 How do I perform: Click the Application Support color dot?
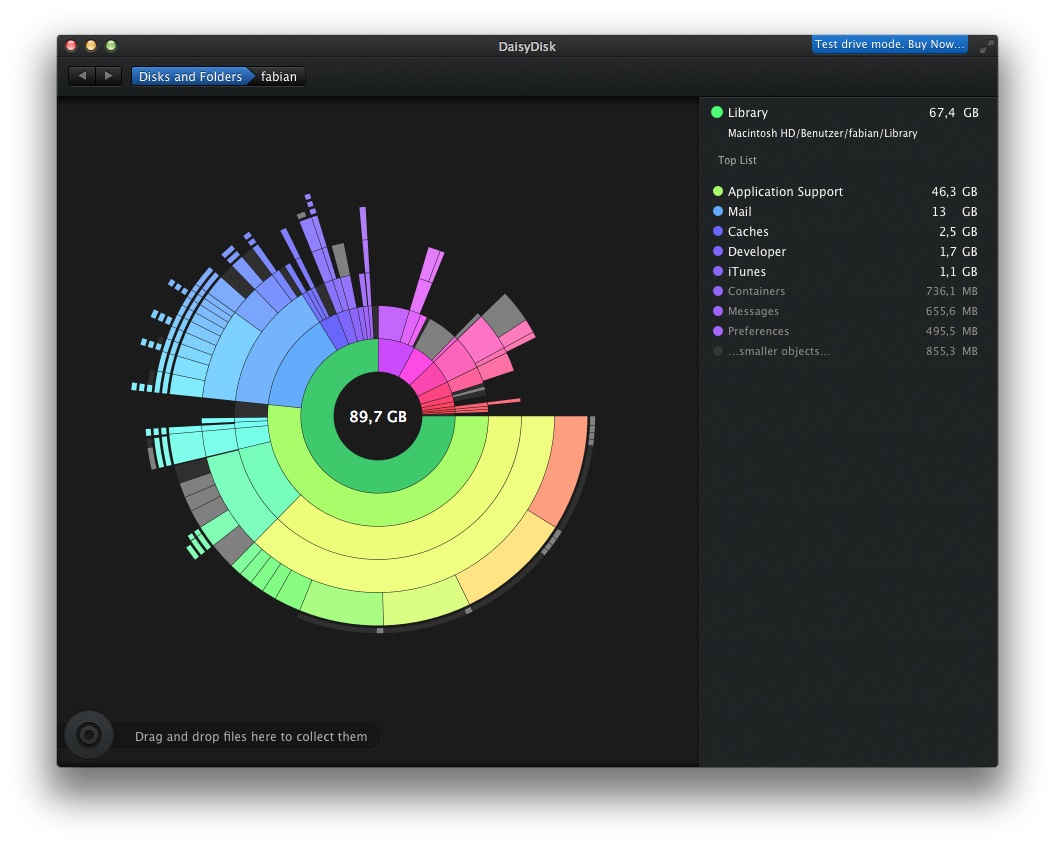(717, 192)
